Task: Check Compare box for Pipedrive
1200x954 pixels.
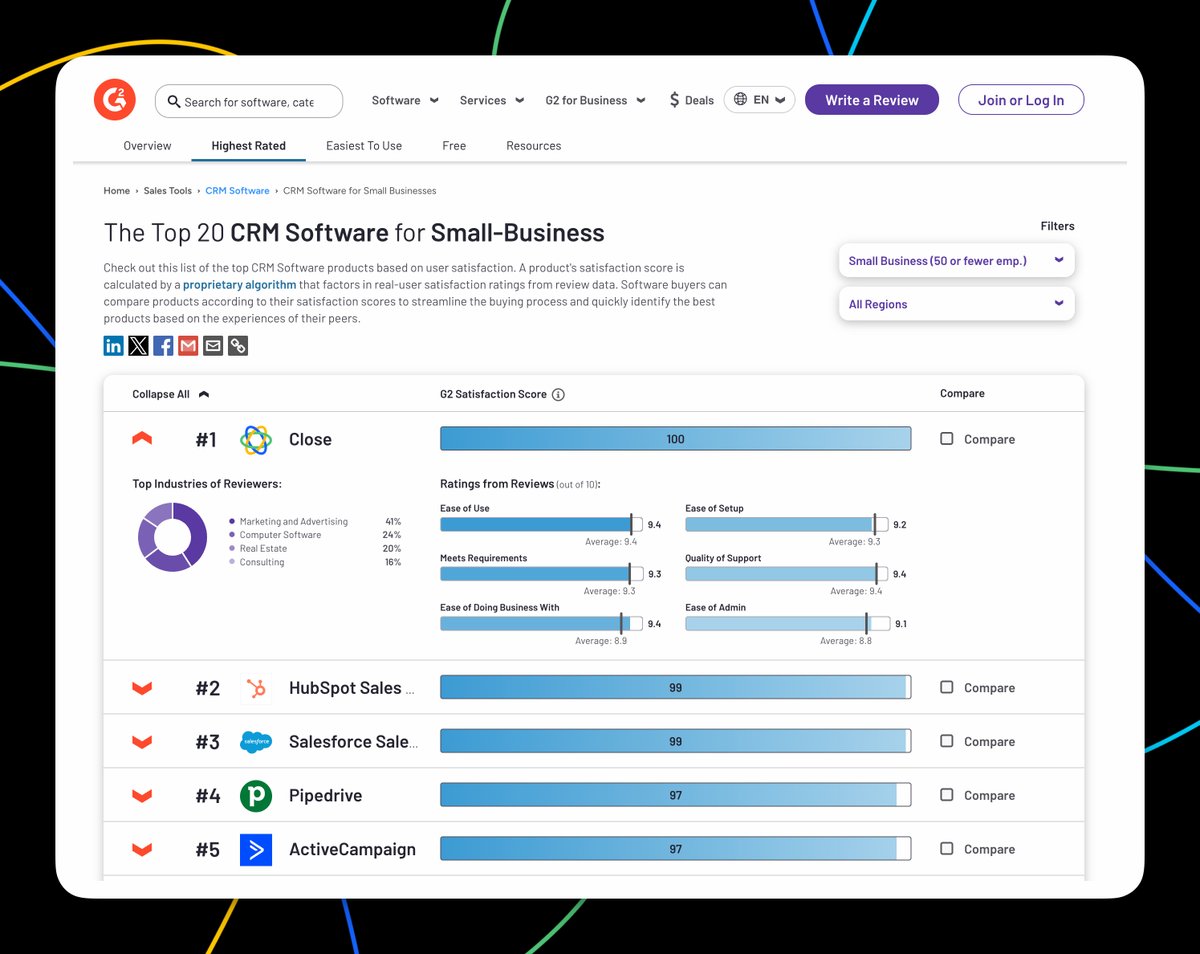Action: pyautogui.click(x=947, y=795)
